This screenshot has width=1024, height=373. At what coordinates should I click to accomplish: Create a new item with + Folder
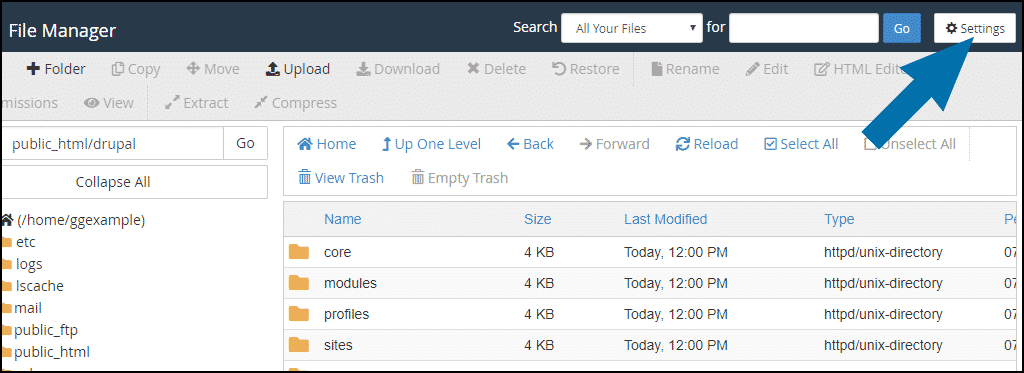pos(56,69)
